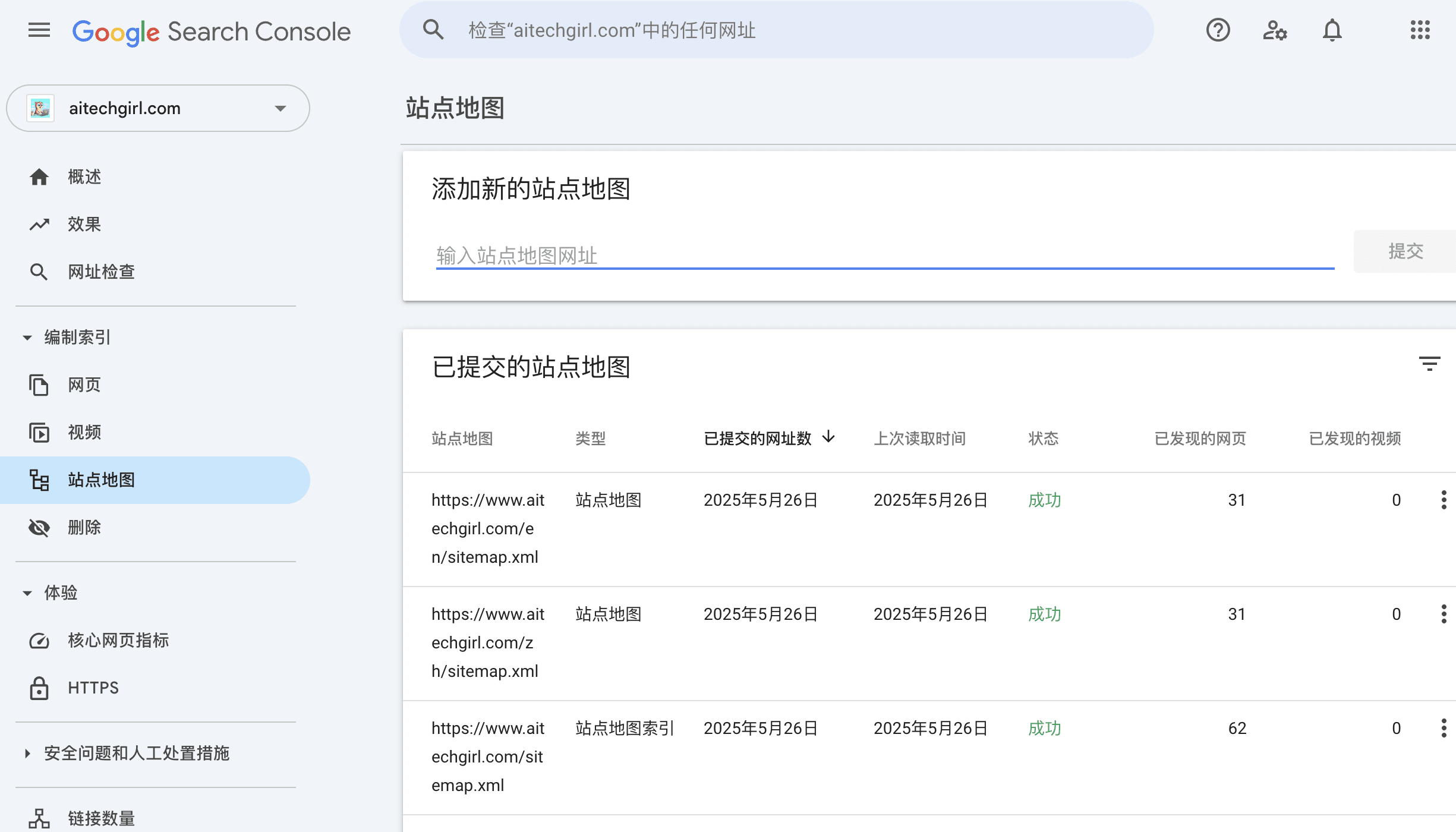This screenshot has width=1456, height=832.
Task: Click the 提交 submit button
Action: 1405,251
